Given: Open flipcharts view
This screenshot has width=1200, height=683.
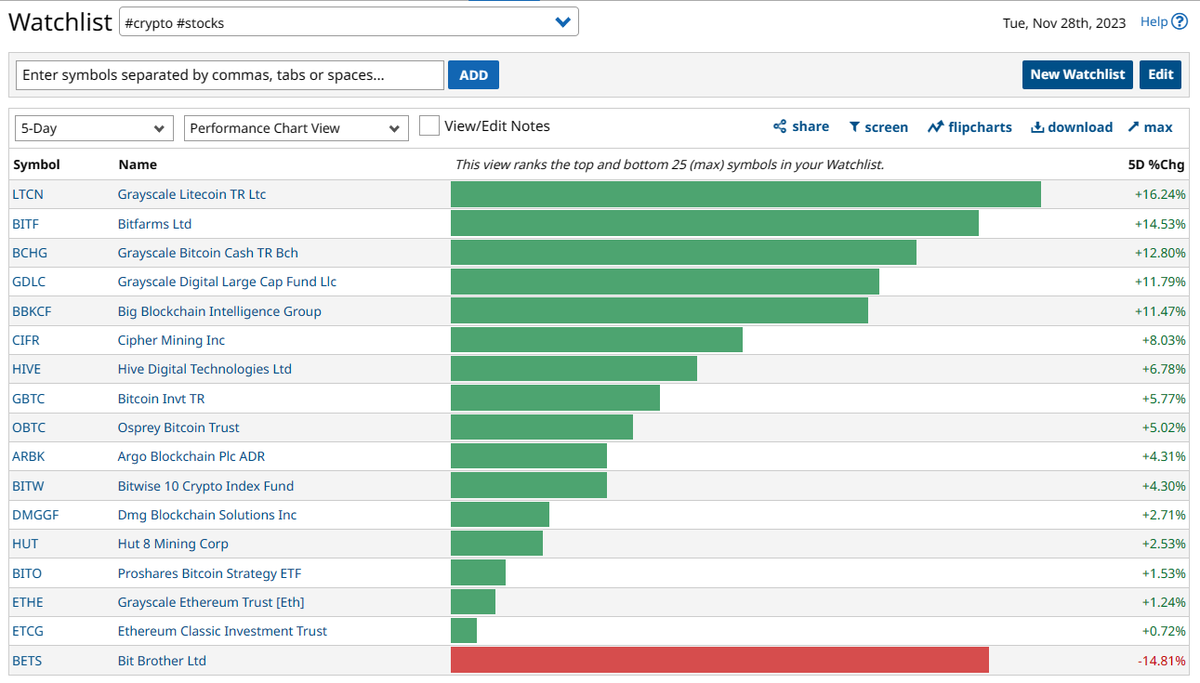Looking at the screenshot, I should [x=969, y=127].
